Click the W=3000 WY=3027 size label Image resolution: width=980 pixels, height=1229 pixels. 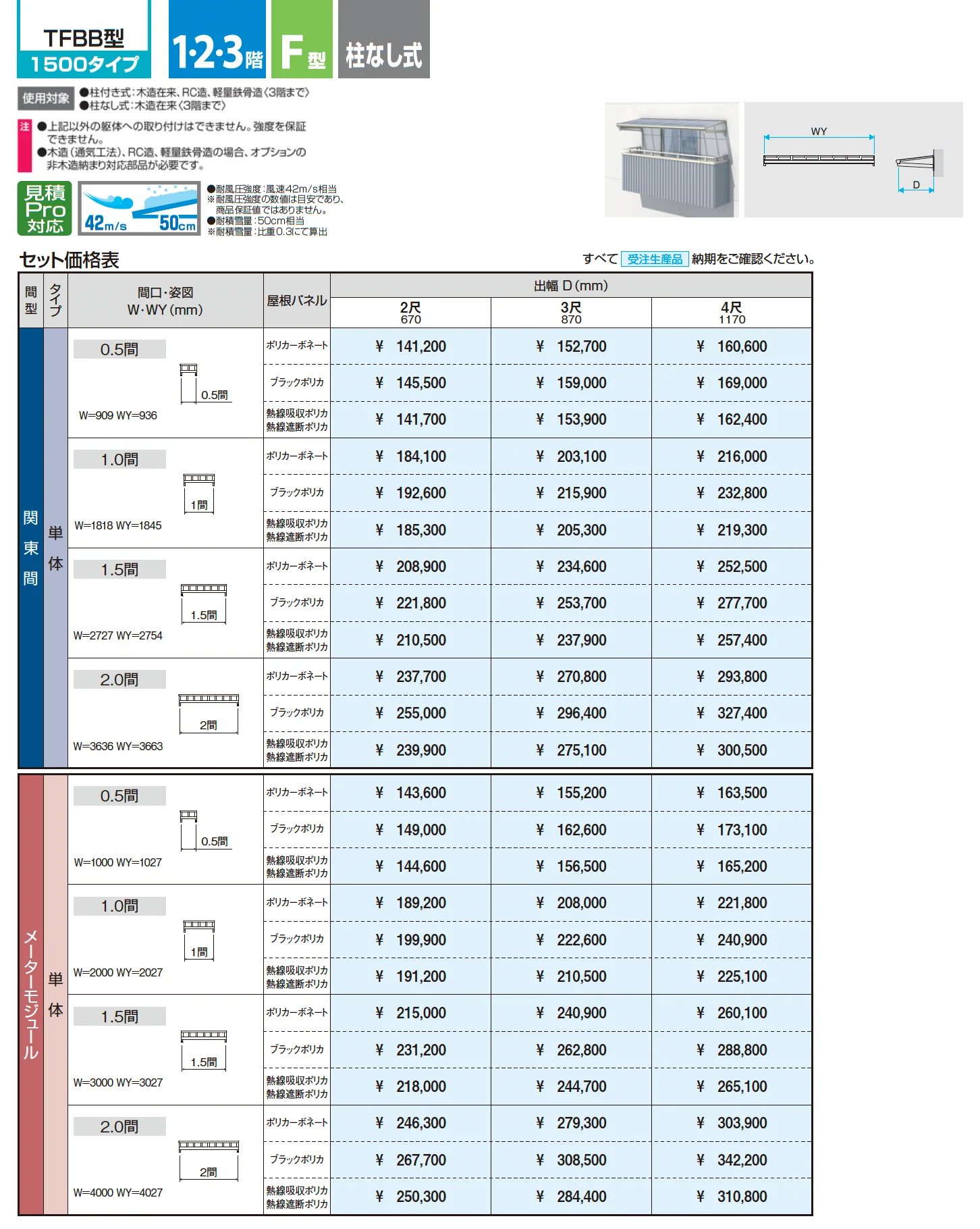pos(118,1082)
